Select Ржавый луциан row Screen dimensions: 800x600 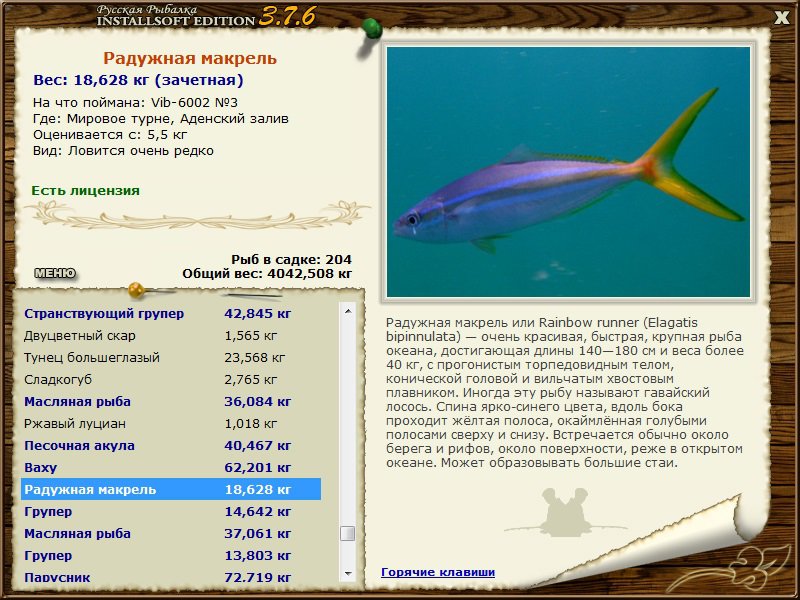click(x=171, y=423)
